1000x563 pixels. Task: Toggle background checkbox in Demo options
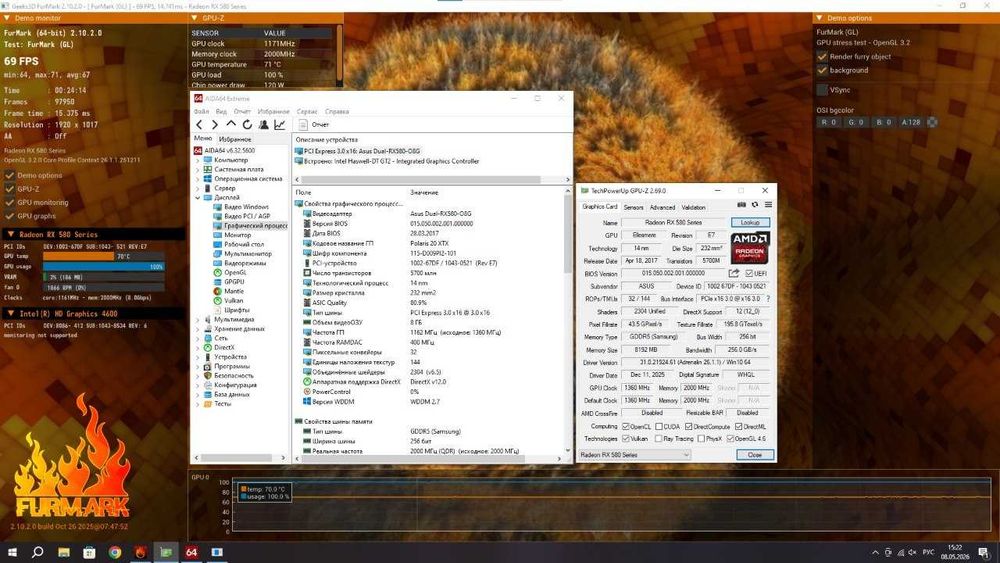tap(822, 70)
